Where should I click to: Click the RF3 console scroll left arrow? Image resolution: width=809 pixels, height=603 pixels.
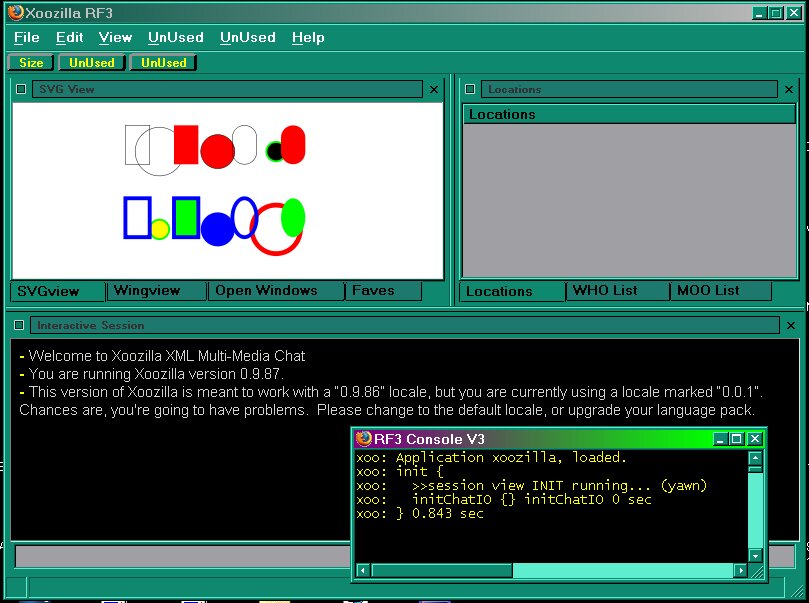pyautogui.click(x=363, y=571)
